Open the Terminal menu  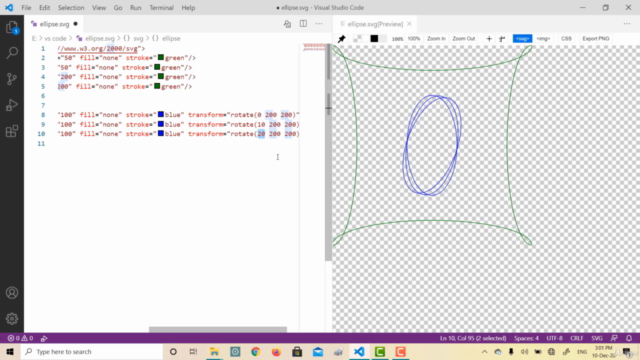point(161,7)
